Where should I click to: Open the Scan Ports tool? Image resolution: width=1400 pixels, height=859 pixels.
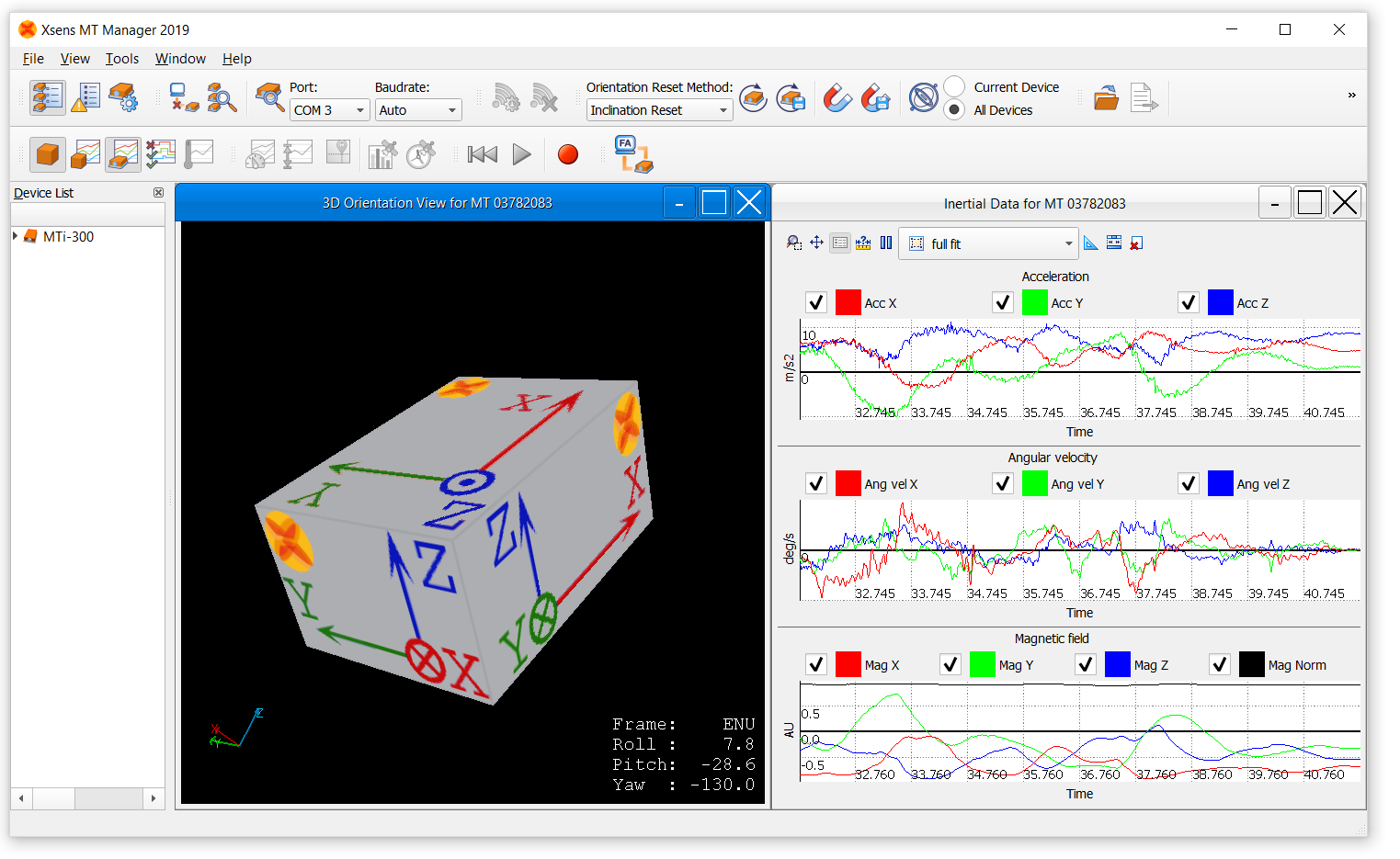click(x=270, y=97)
